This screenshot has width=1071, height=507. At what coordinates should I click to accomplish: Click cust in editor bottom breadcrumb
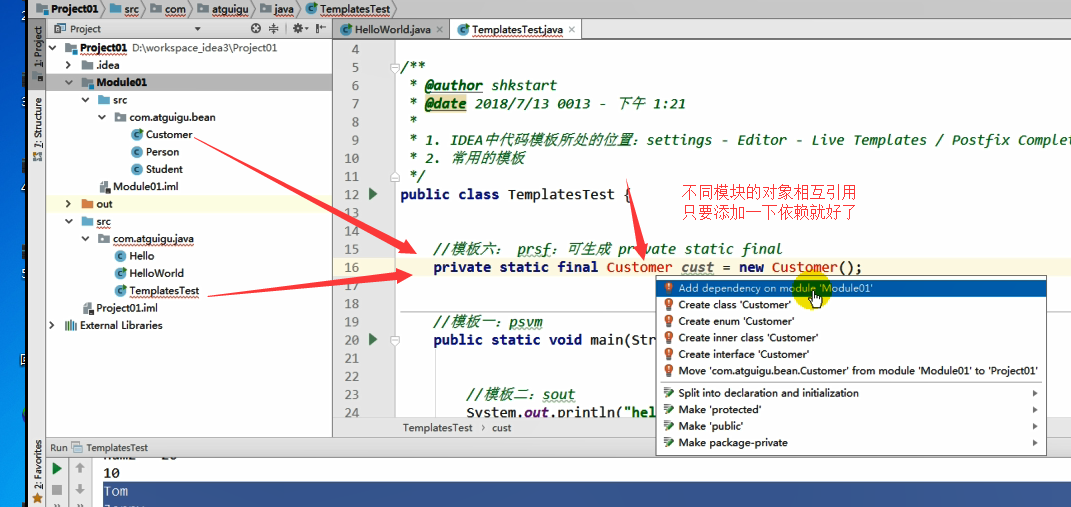[x=500, y=428]
